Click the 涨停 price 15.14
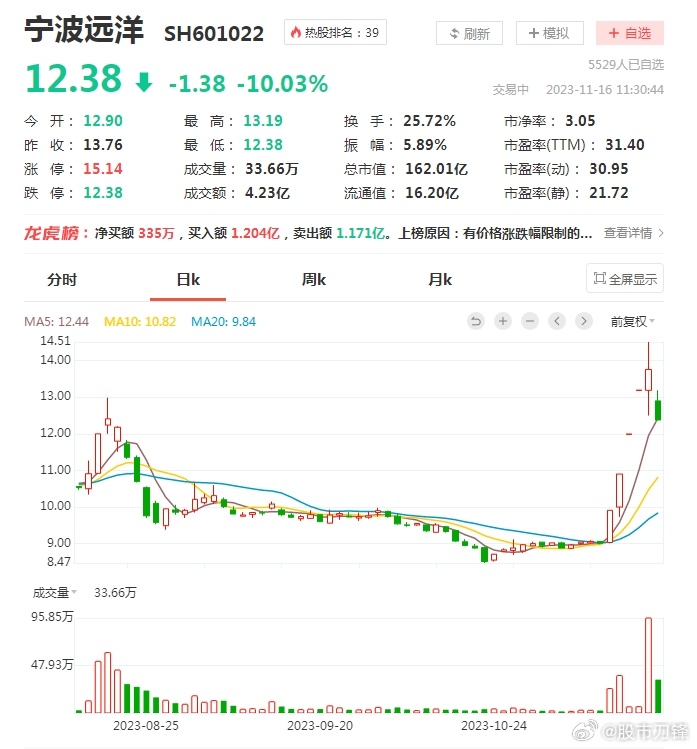Image resolution: width=697 pixels, height=749 pixels. click(x=103, y=169)
